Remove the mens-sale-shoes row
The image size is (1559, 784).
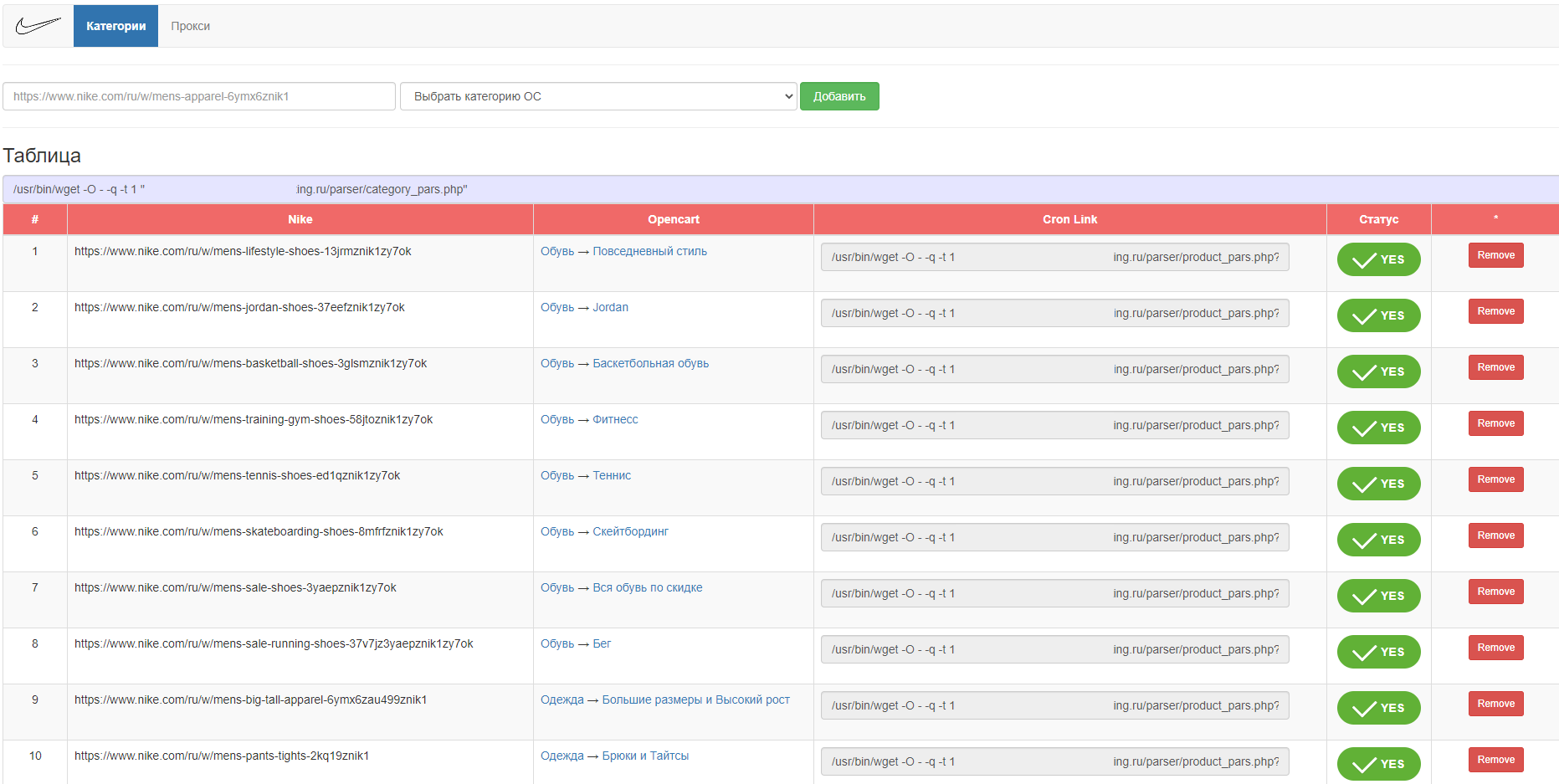(x=1495, y=592)
